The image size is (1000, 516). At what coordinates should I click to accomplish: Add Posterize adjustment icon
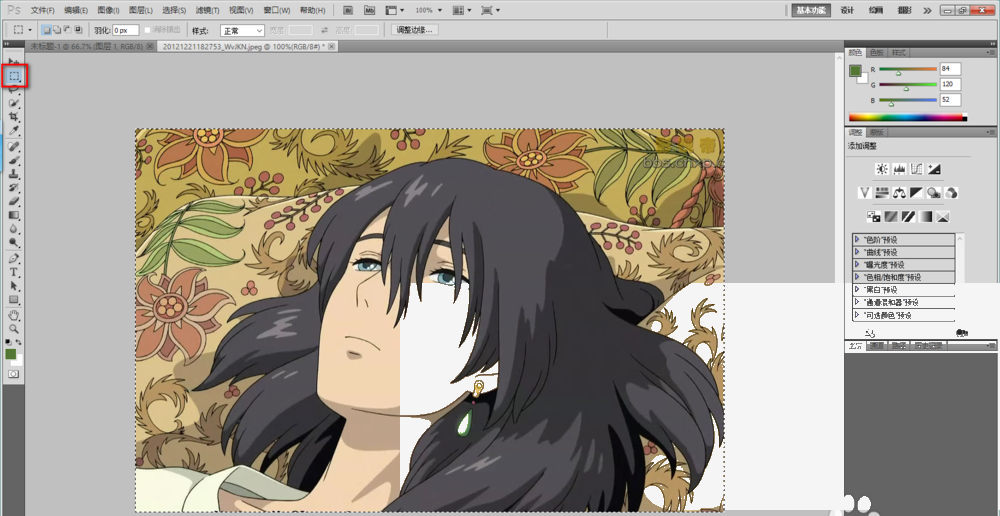pyautogui.click(x=891, y=217)
